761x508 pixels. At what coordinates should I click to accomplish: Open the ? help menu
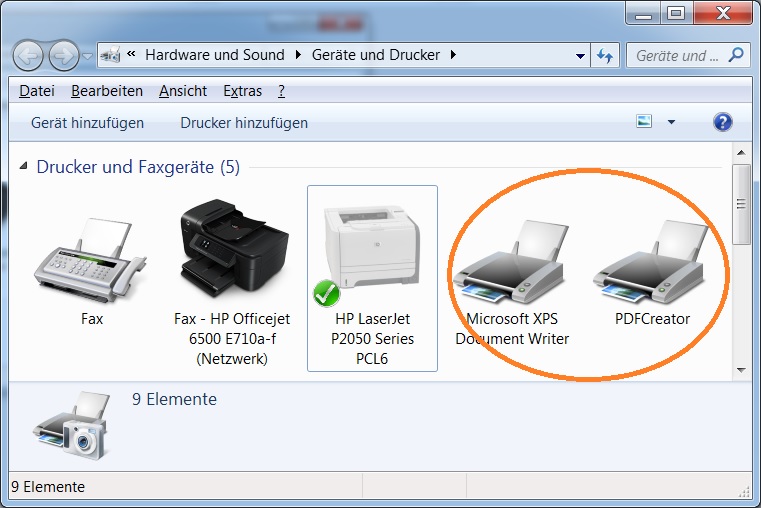(x=281, y=91)
